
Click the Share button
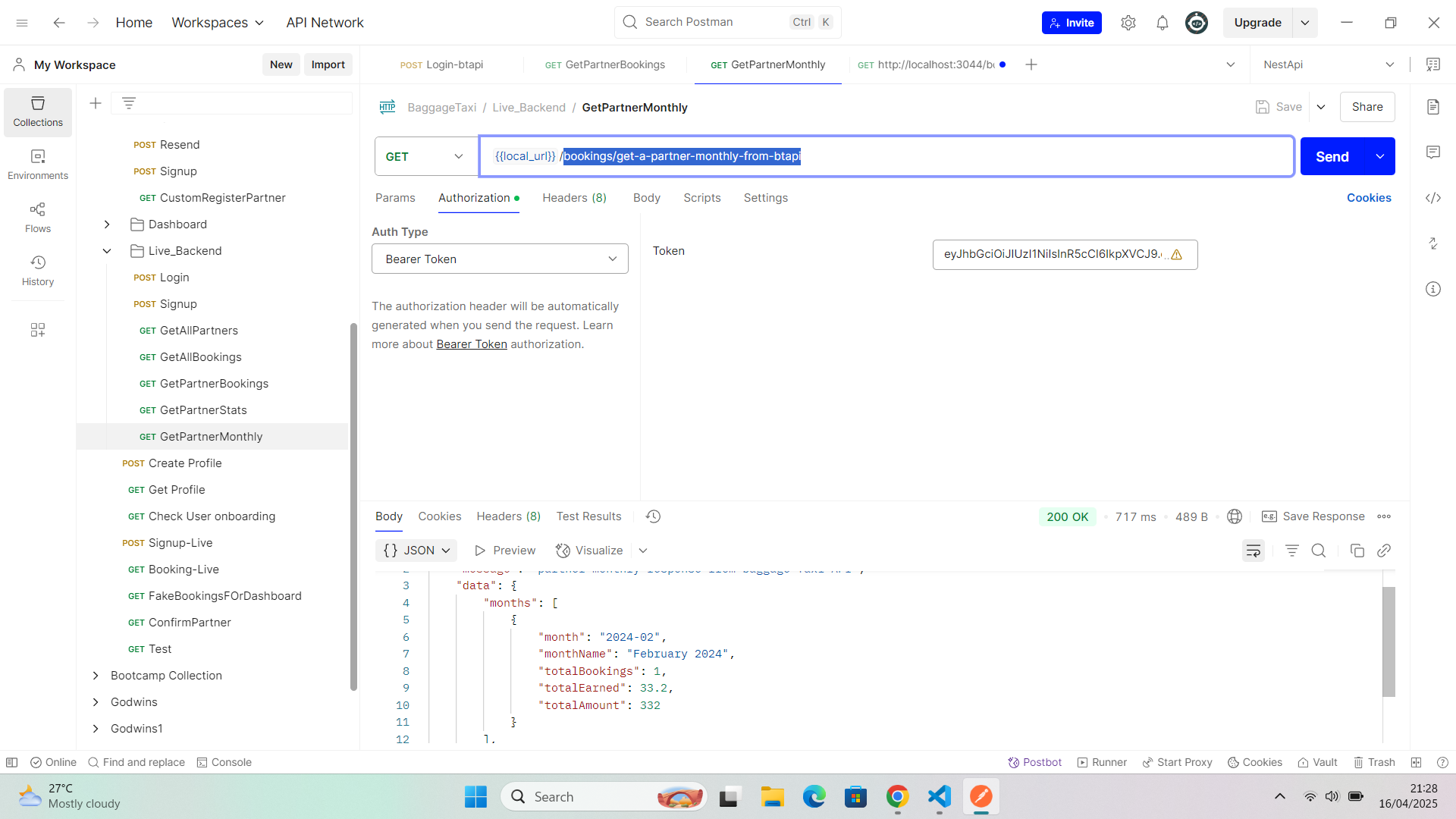(1367, 107)
